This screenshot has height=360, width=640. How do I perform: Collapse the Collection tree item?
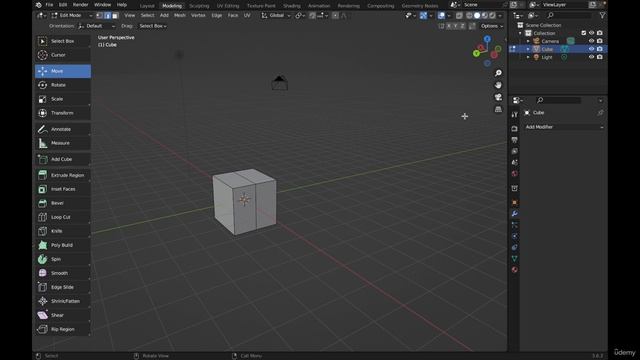520,33
